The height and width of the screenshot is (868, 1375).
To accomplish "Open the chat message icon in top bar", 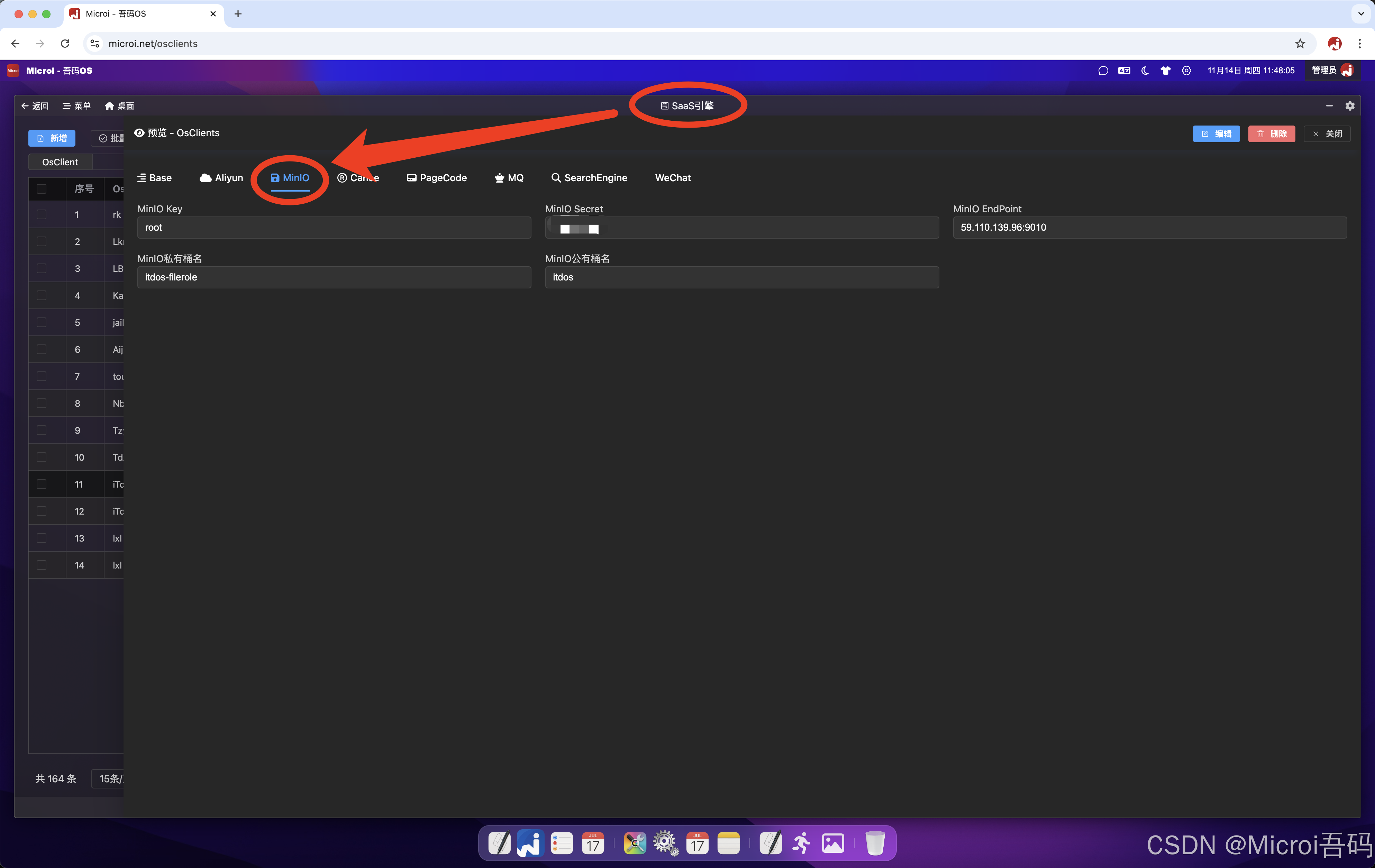I will coord(1103,71).
